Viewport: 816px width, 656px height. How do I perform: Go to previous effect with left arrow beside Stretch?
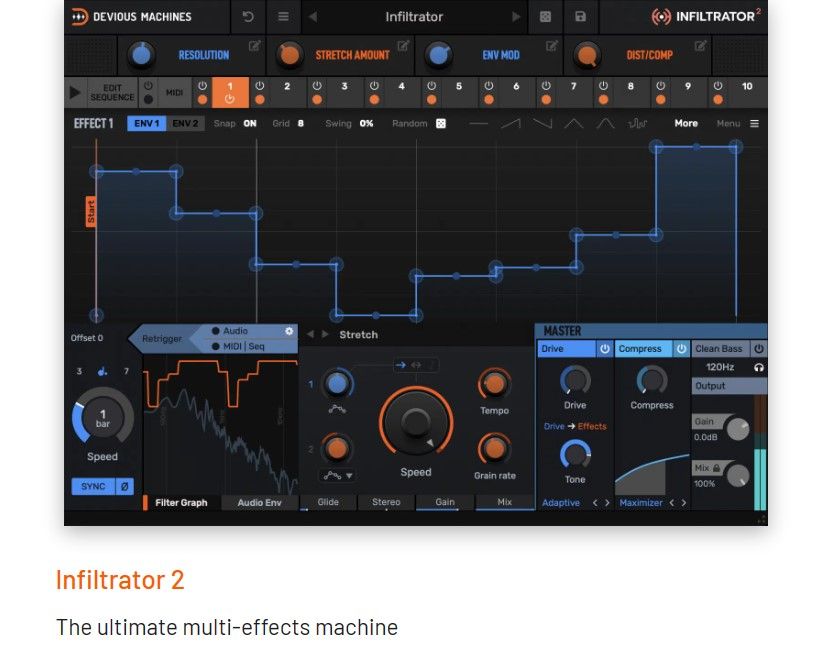(x=310, y=335)
